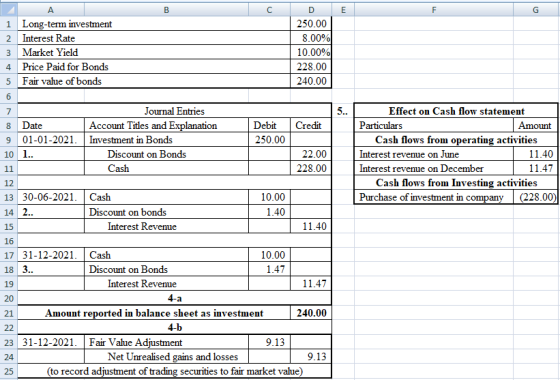This screenshot has width=560, height=380.
Task: Click the 'Credit' heading cell
Action: point(311,125)
